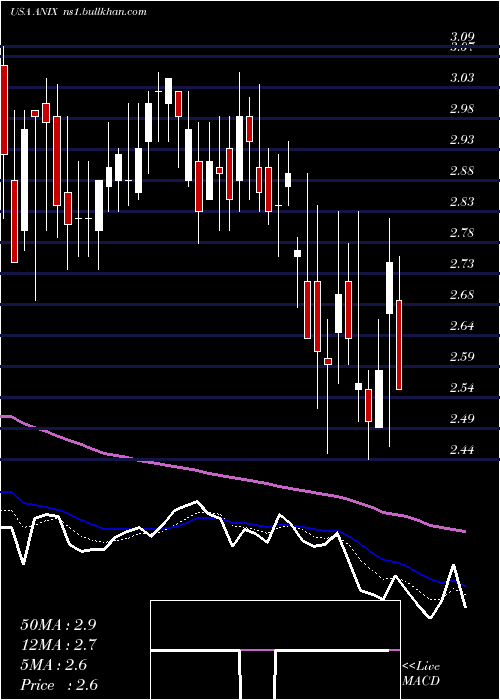Click the 50MA : 2.9 readout

58,625
